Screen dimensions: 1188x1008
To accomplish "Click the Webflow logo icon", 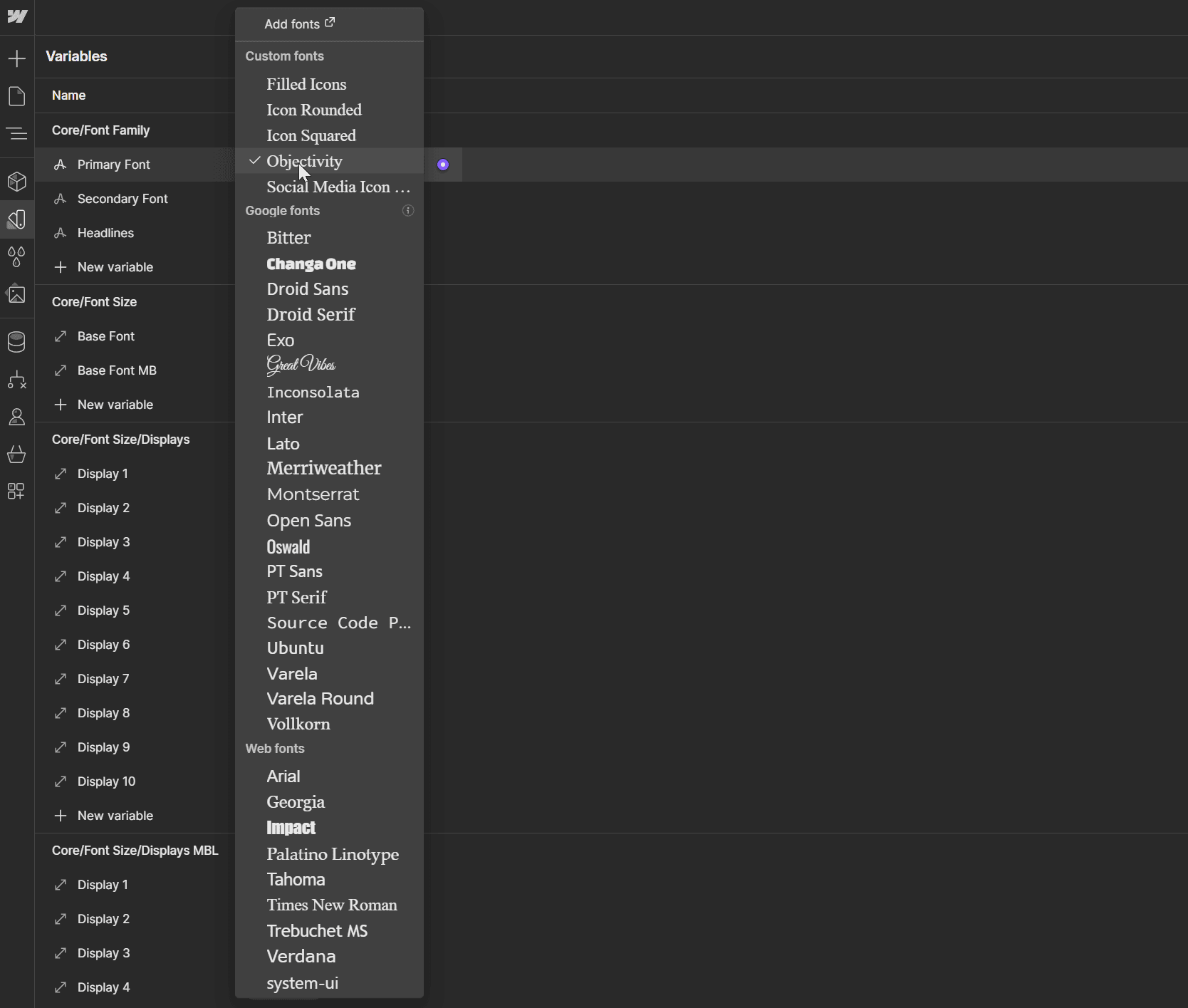I will click(x=17, y=16).
